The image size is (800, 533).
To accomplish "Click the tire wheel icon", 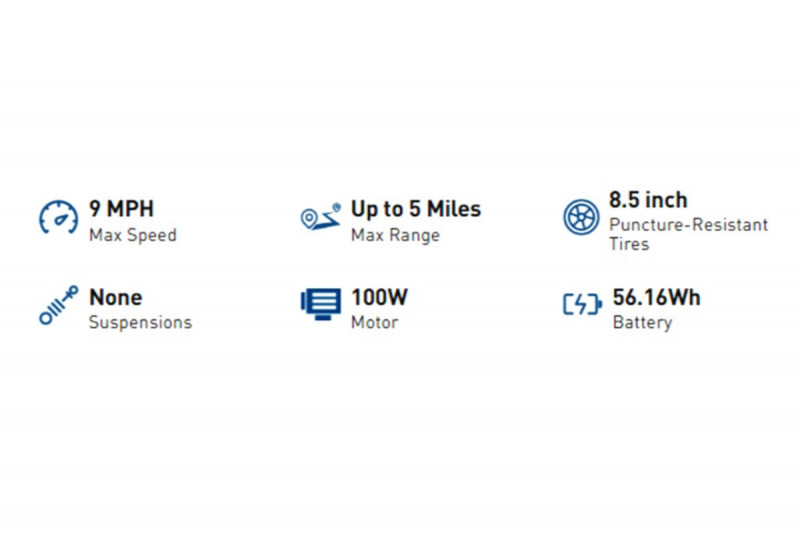I will click(581, 217).
